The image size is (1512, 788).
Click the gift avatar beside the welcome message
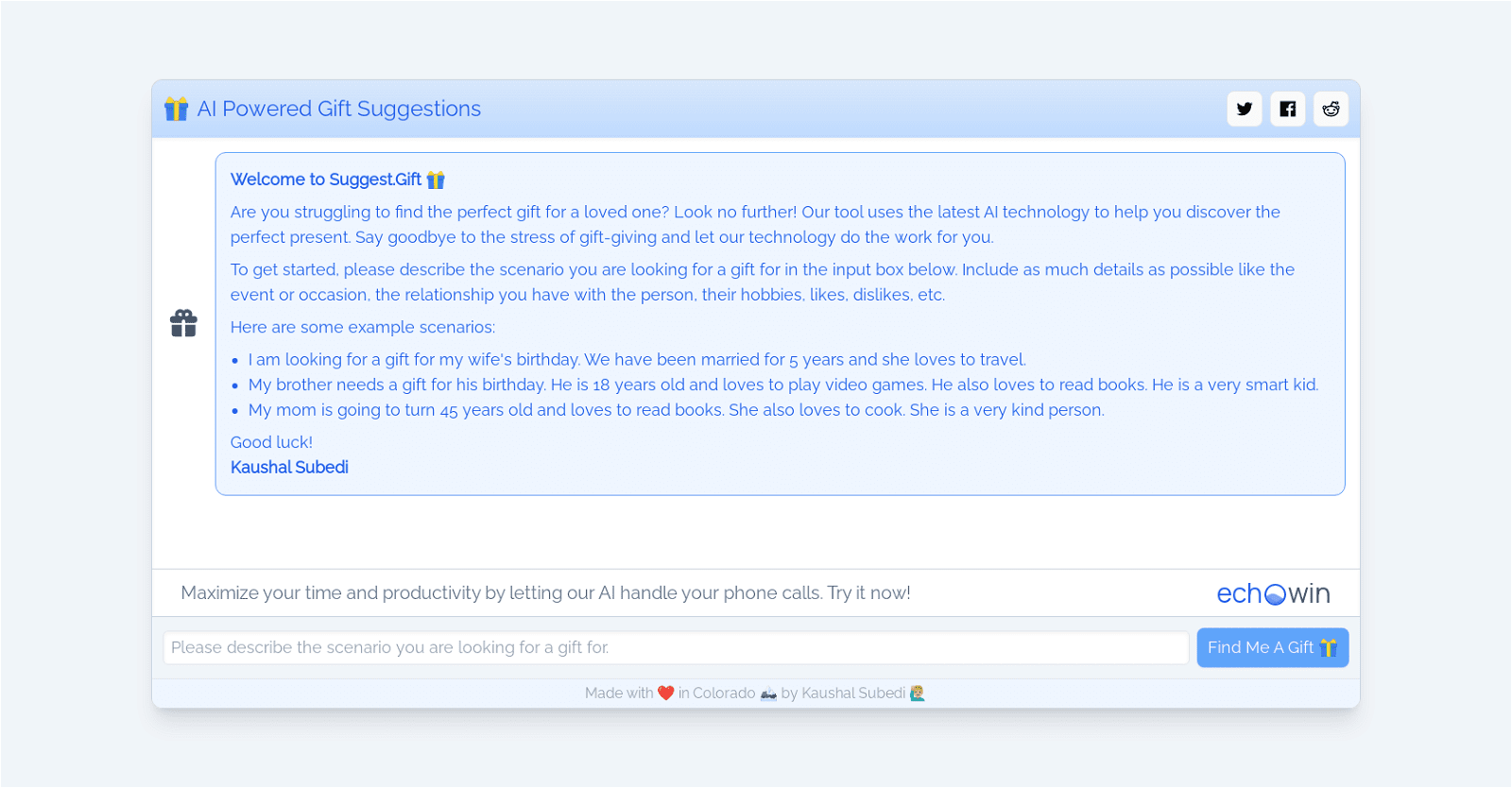(183, 323)
